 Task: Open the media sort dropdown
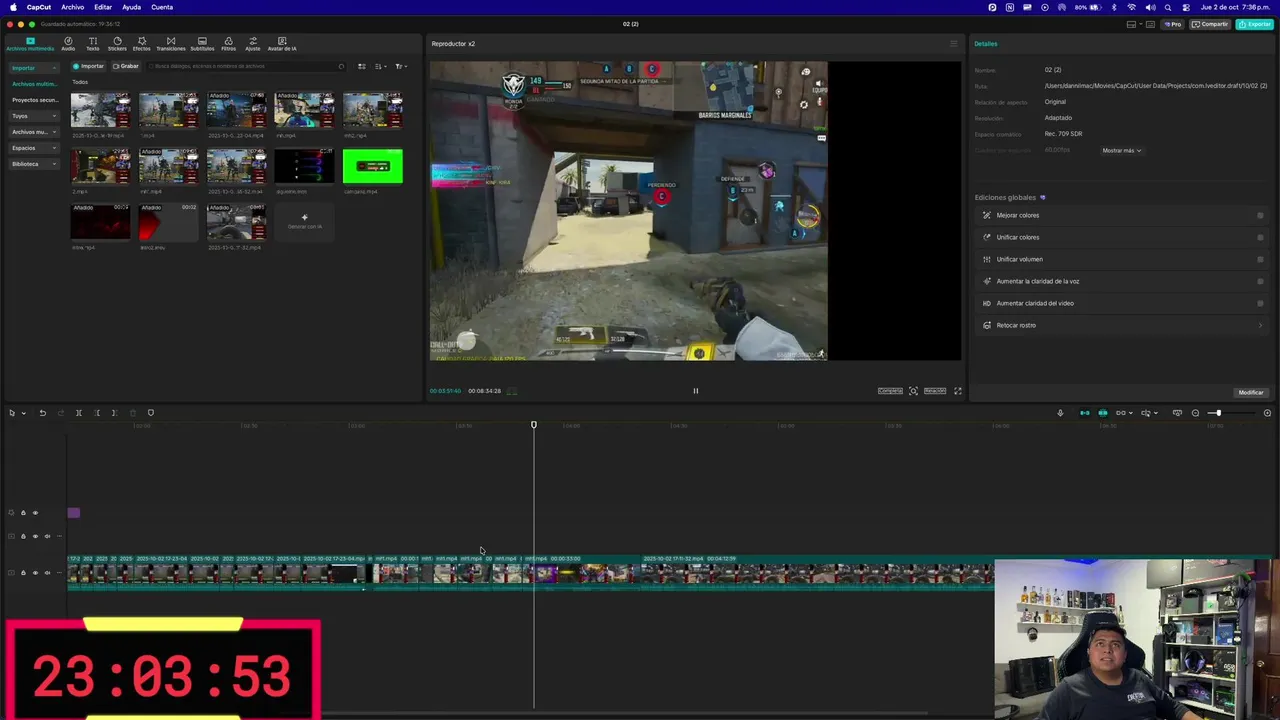click(x=380, y=66)
